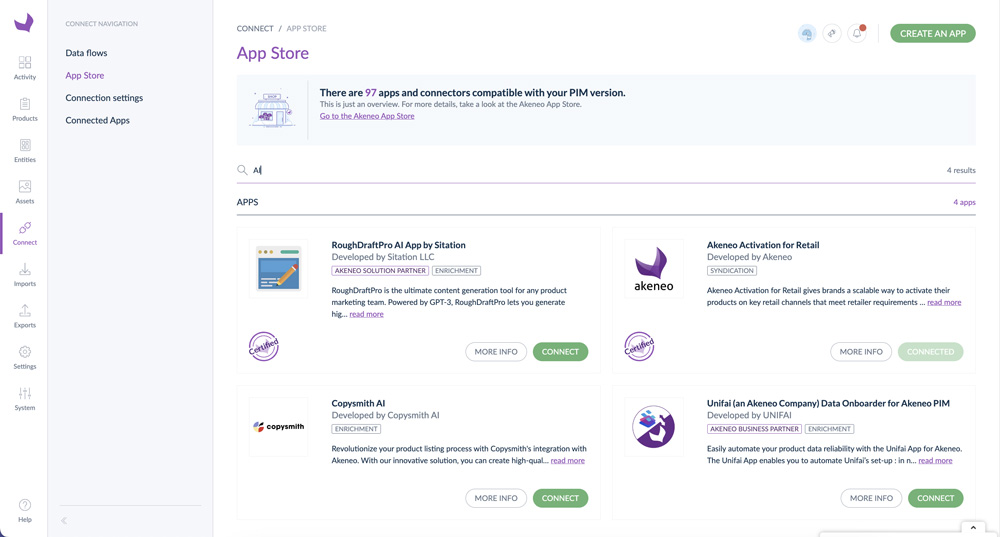This screenshot has width=1000, height=537.
Task: Select App Store in Connect navigation
Action: (84, 75)
